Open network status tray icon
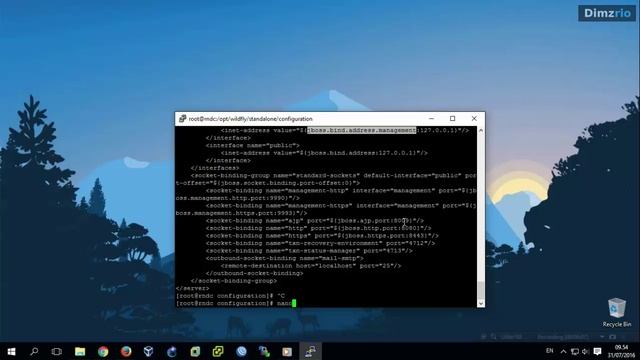 [x=575, y=351]
